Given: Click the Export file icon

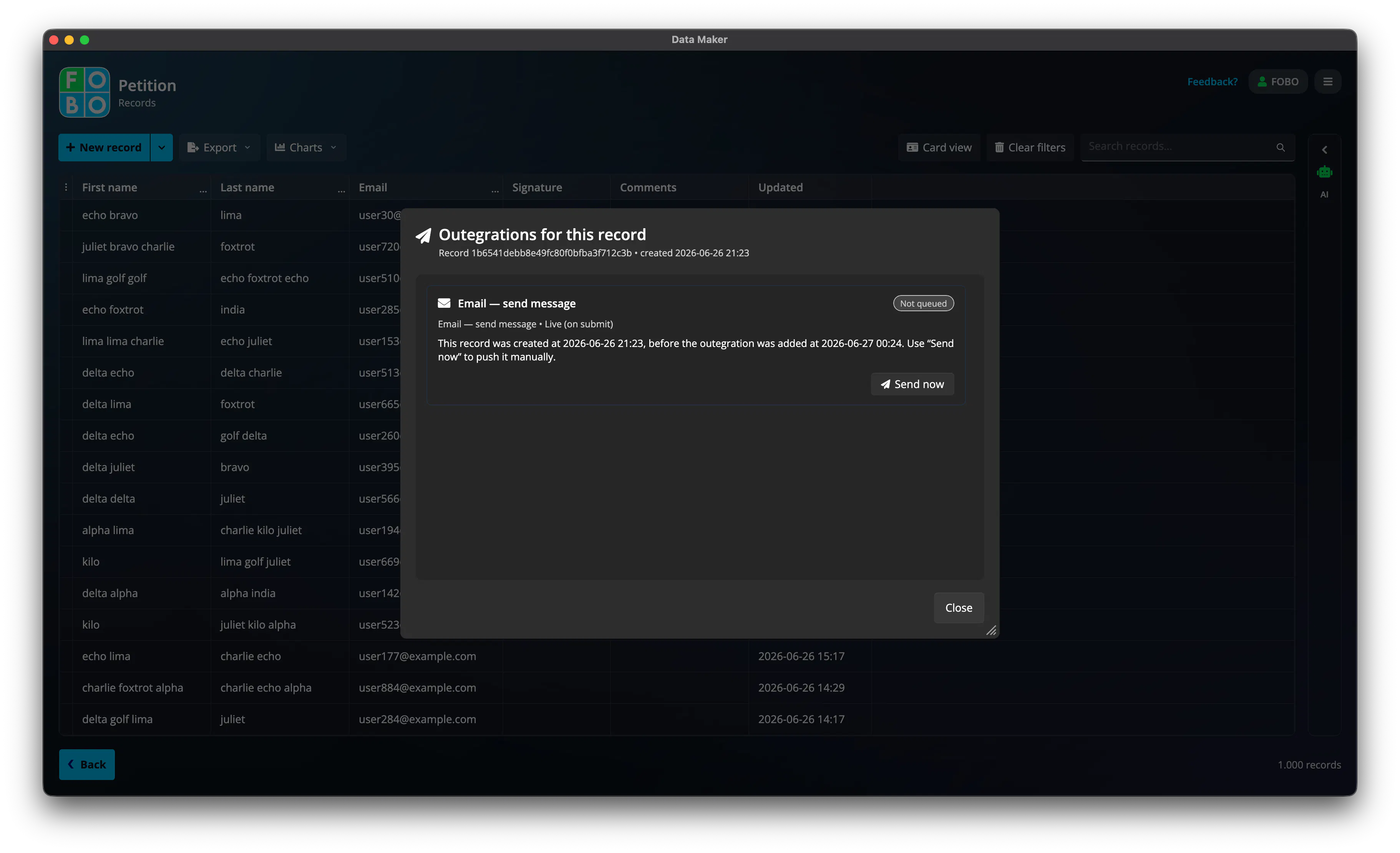Looking at the screenshot, I should coord(192,148).
